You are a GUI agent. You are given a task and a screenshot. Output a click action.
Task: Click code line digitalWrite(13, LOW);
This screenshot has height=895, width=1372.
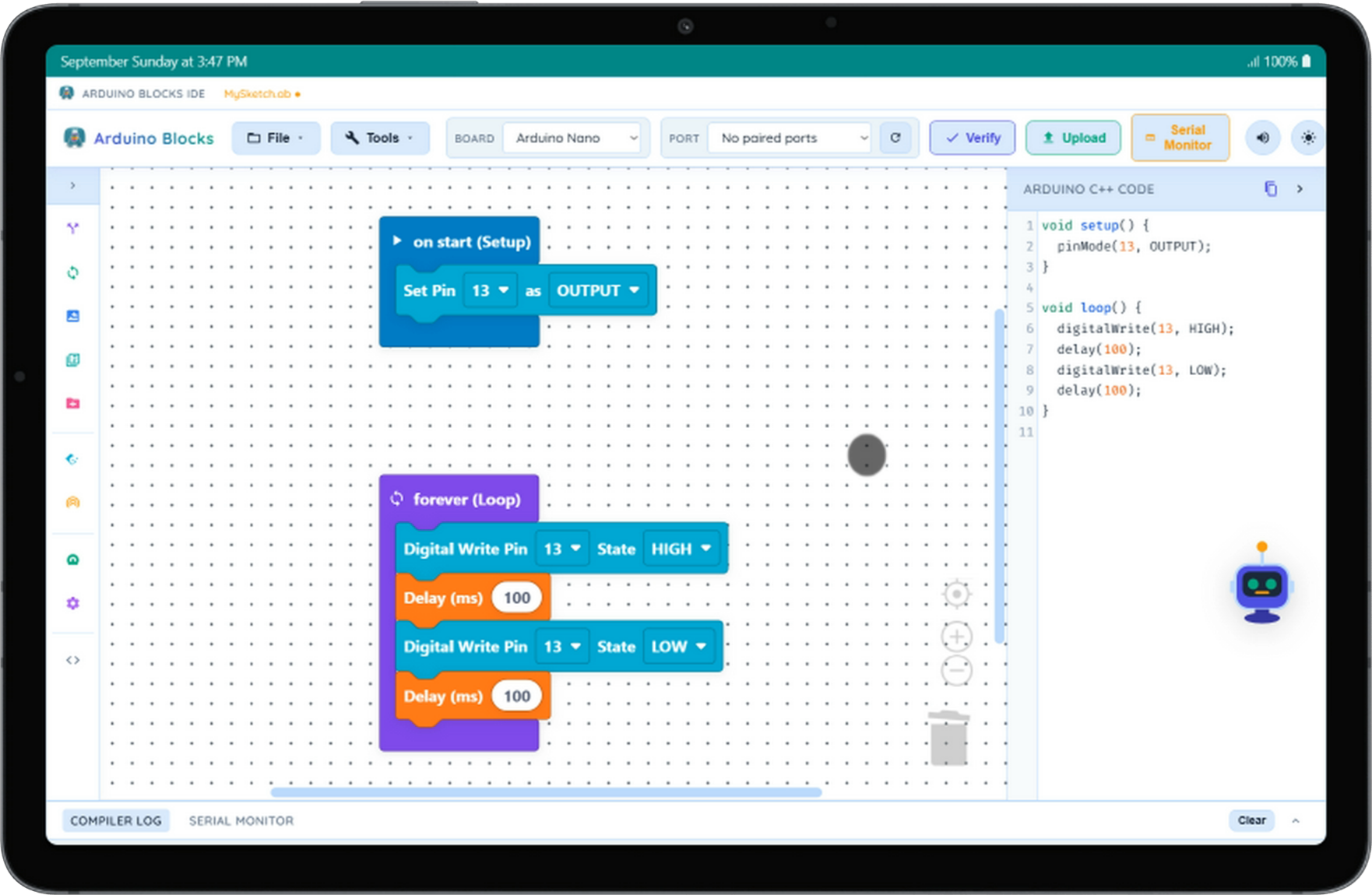pos(1142,370)
